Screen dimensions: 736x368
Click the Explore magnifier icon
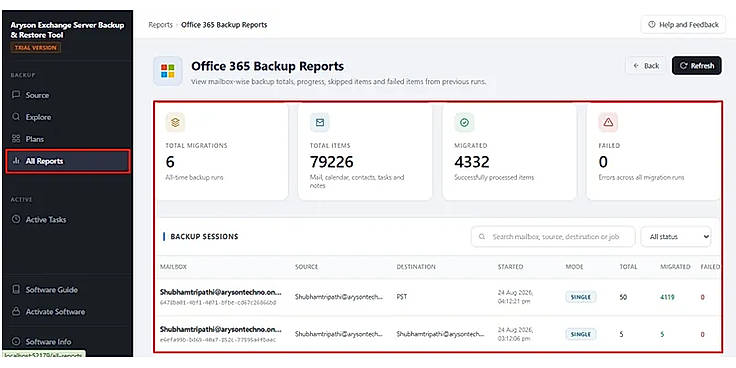pos(16,116)
